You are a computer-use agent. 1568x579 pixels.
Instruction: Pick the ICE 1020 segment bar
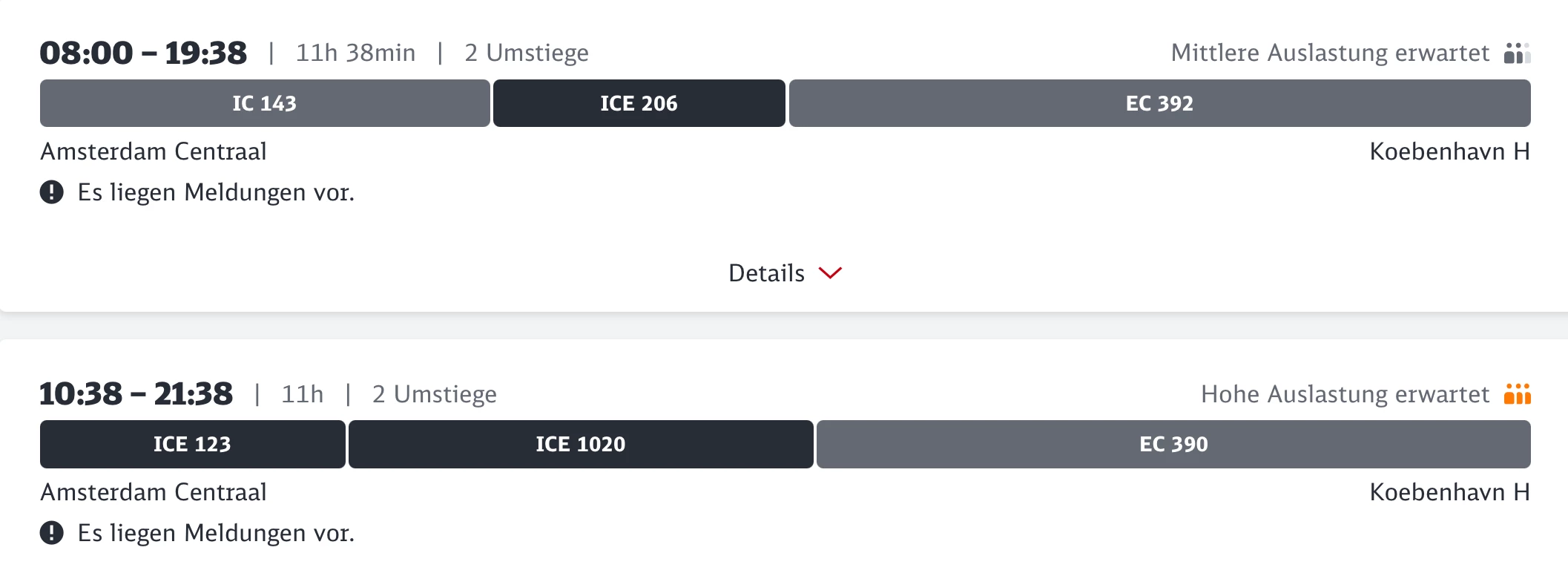[581, 444]
